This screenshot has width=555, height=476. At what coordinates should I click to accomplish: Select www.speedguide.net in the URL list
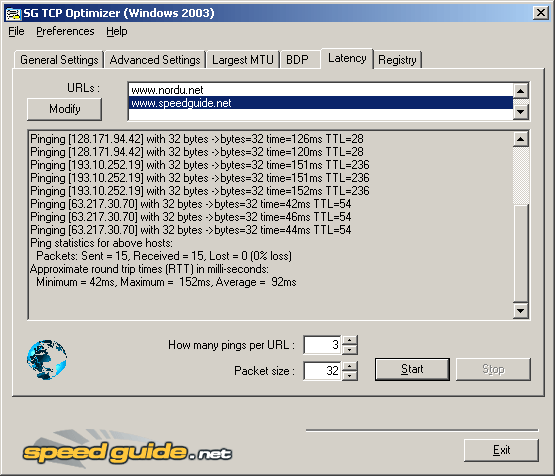coord(321,103)
